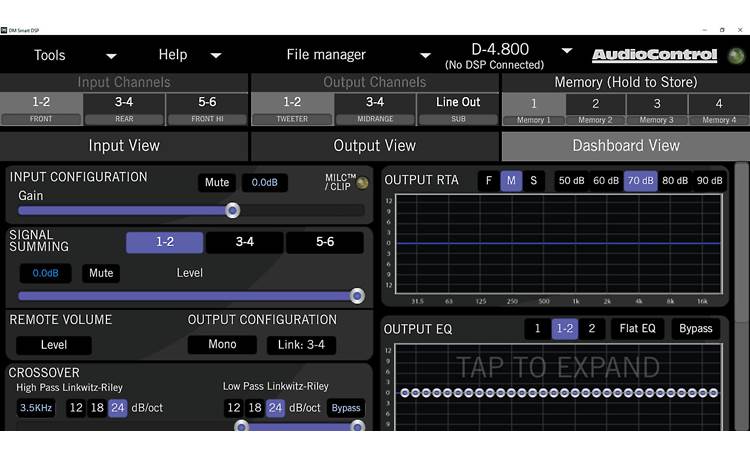Switch to the Input View tab
The height and width of the screenshot is (457, 750).
coord(124,146)
